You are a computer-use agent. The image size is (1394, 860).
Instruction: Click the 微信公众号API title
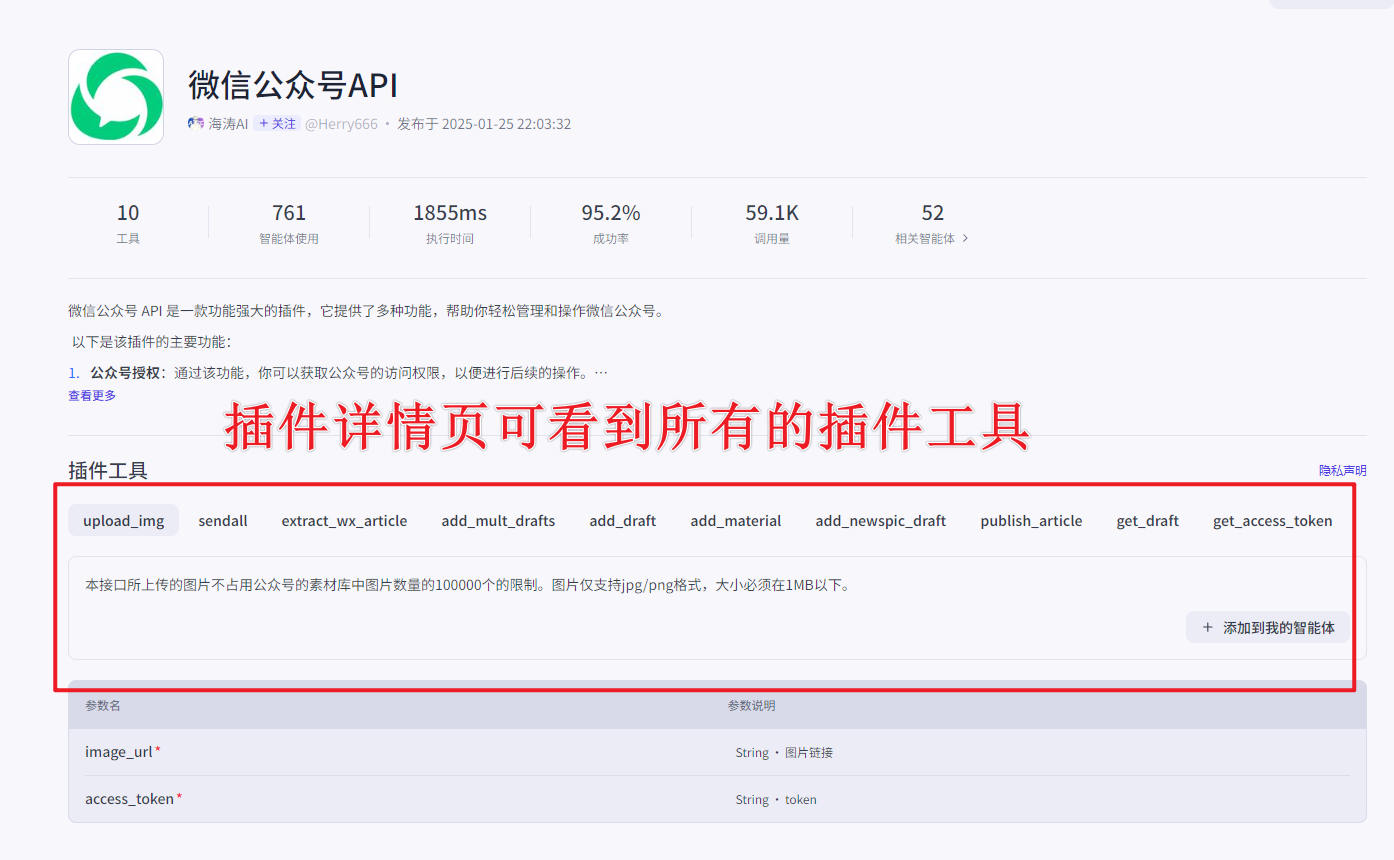point(293,86)
